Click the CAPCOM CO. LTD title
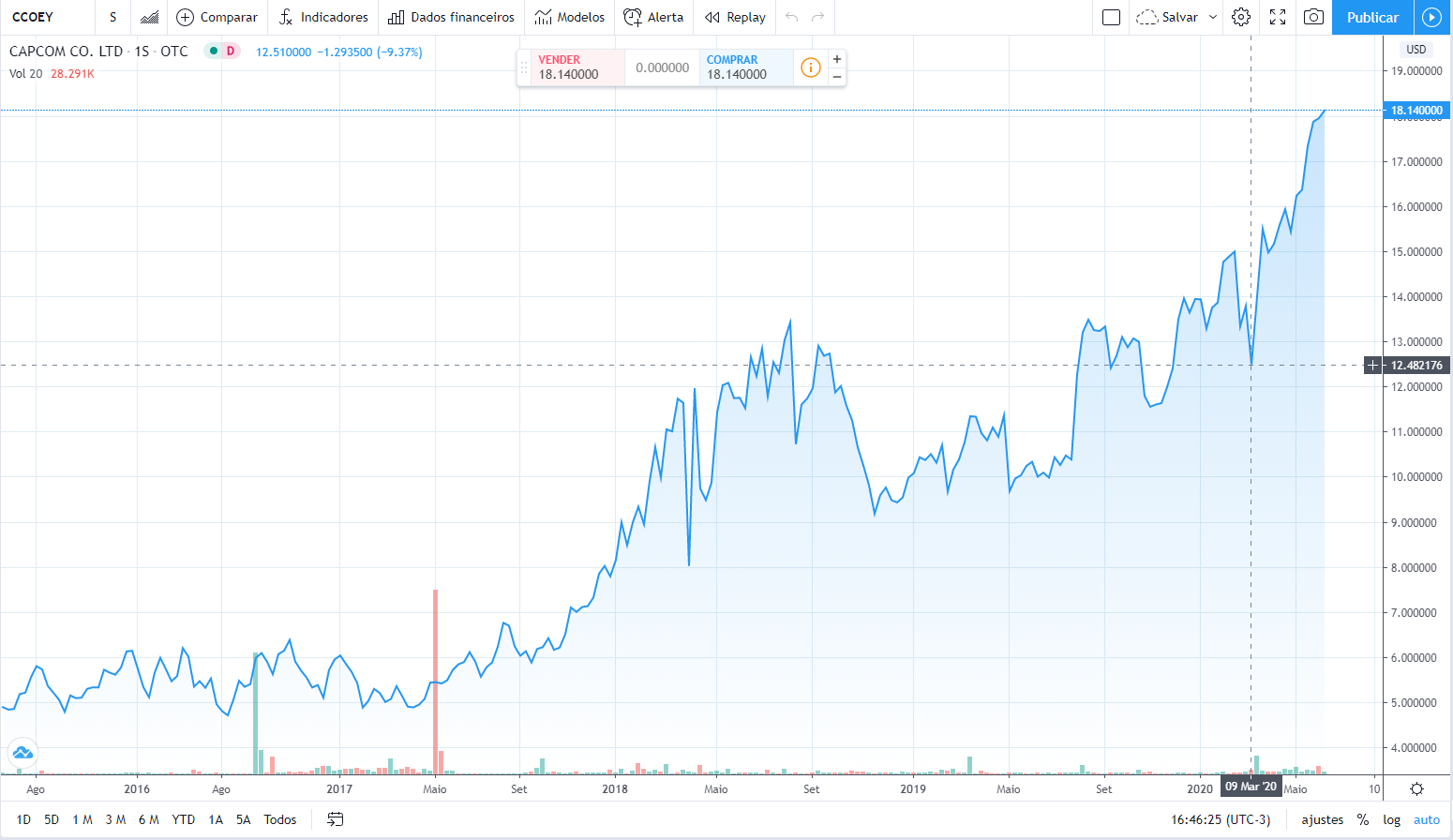This screenshot has width=1453, height=840. [66, 52]
